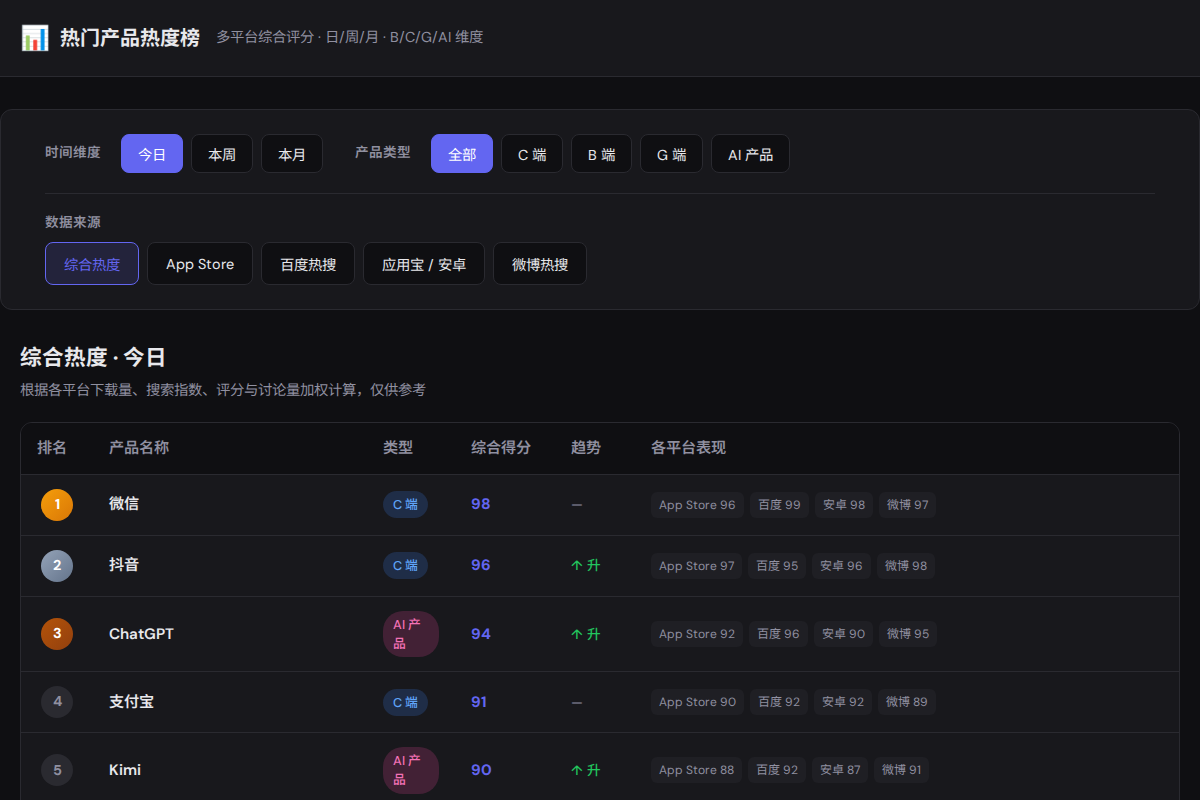Click the up trend indicator for Kimi
This screenshot has height=800, width=1200.
pyautogui.click(x=585, y=769)
